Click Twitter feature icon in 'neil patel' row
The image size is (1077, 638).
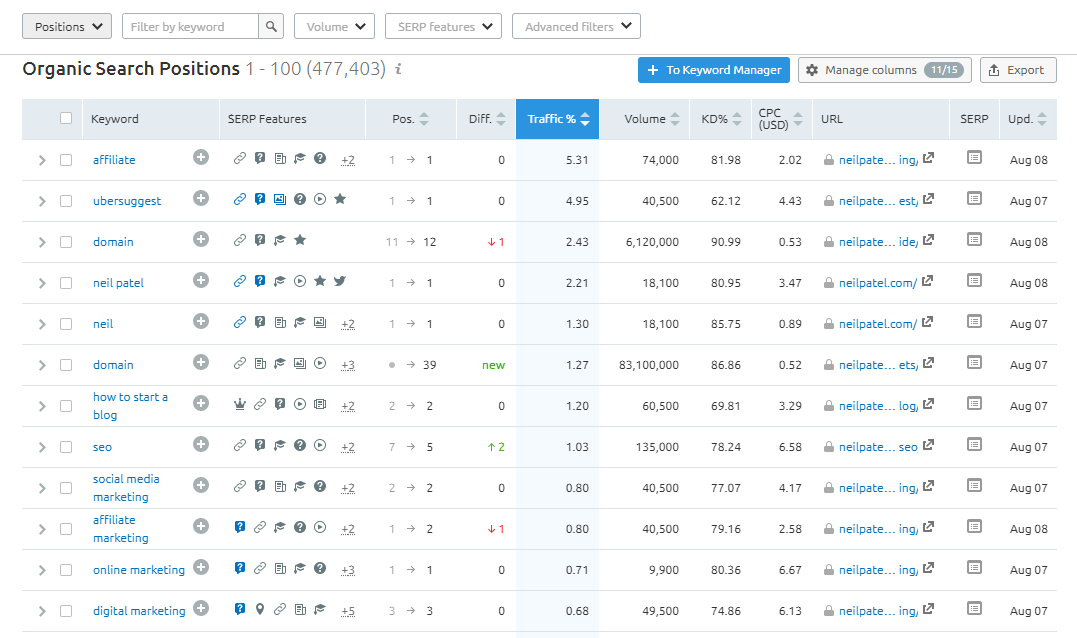tap(340, 281)
